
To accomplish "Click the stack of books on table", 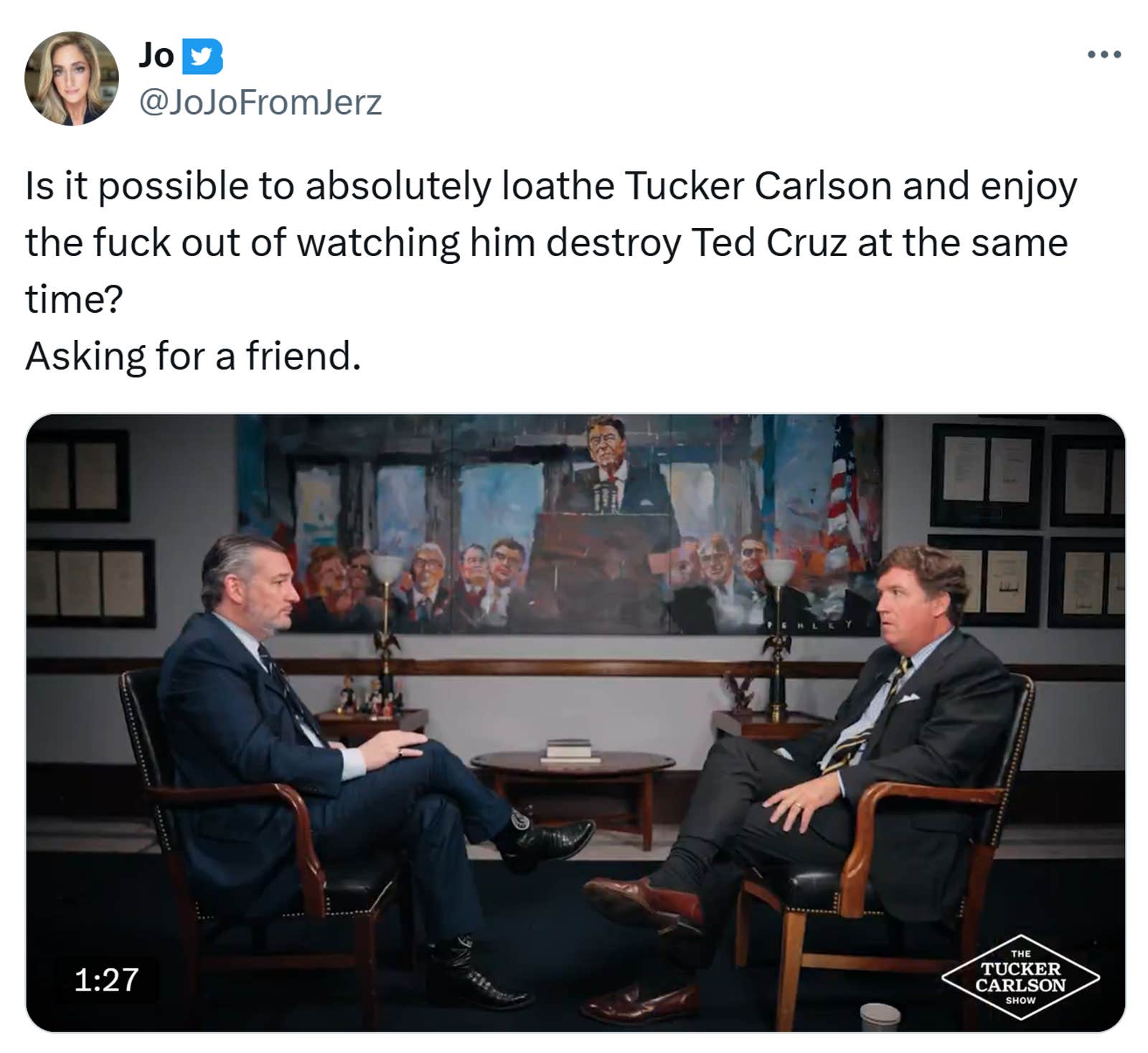I will click(569, 748).
